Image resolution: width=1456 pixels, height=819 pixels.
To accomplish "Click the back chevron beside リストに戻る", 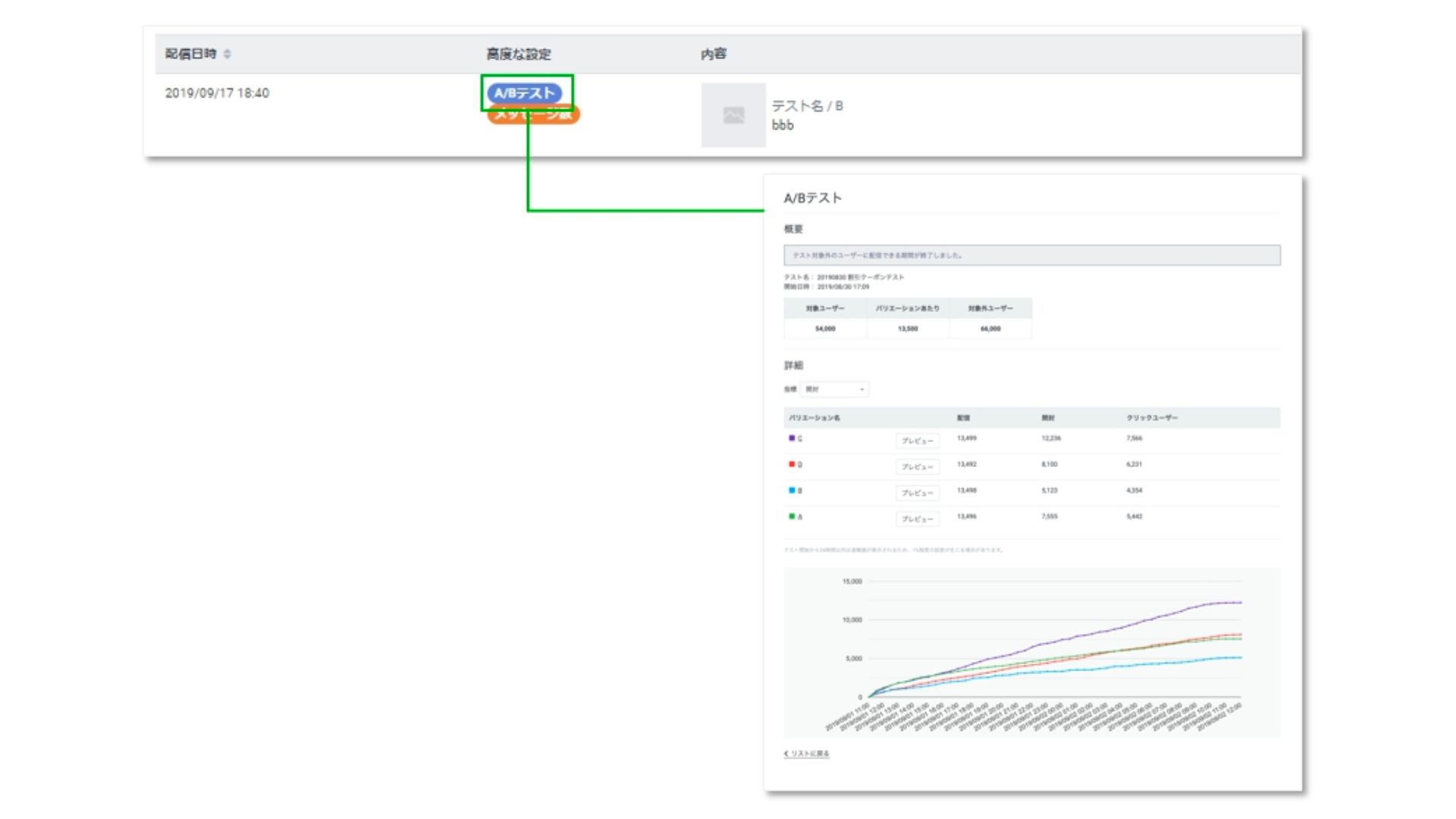I will [786, 754].
